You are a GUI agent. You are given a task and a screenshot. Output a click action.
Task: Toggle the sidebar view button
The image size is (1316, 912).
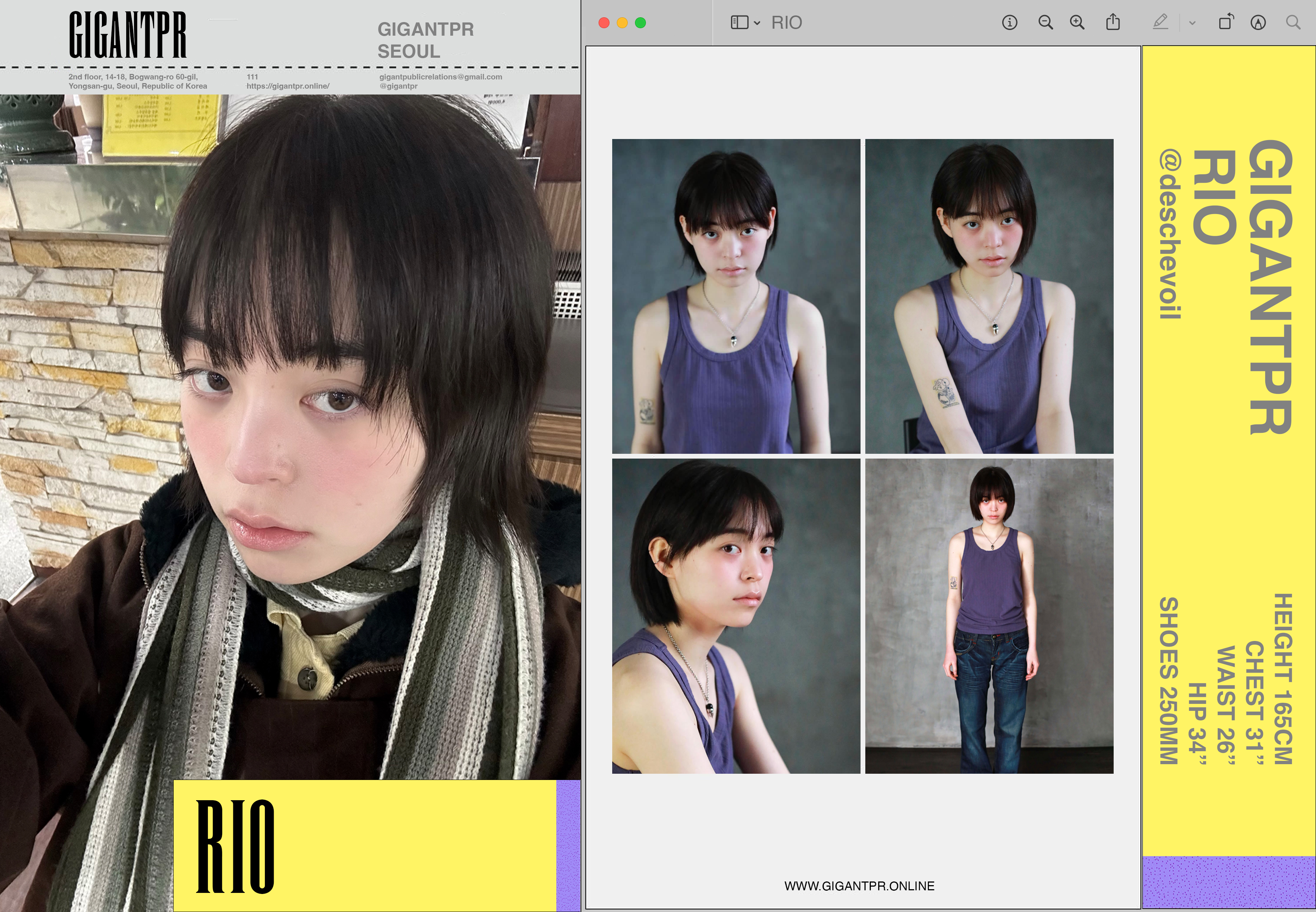click(x=739, y=23)
